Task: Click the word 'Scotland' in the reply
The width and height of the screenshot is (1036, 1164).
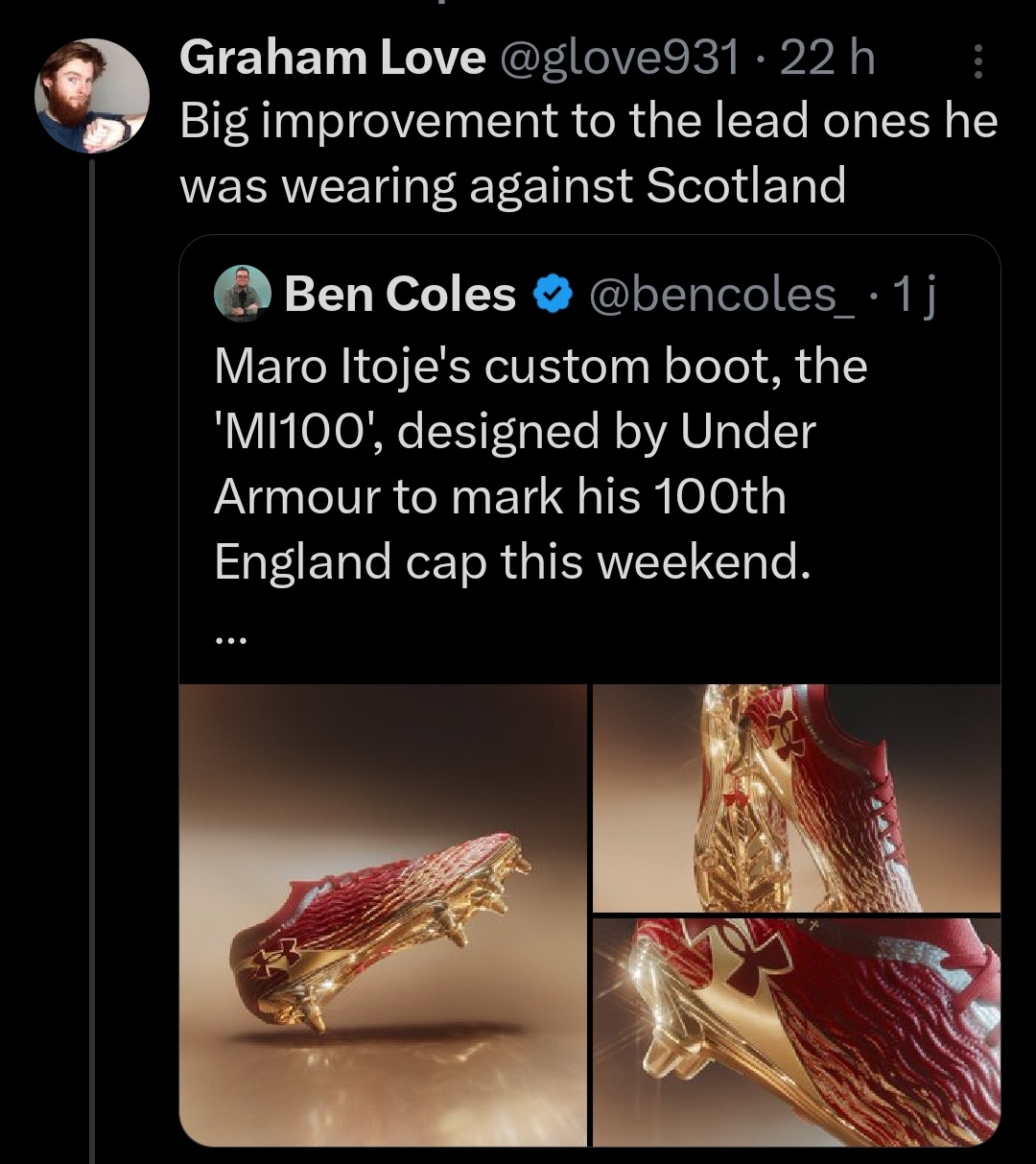Action: click(x=745, y=185)
